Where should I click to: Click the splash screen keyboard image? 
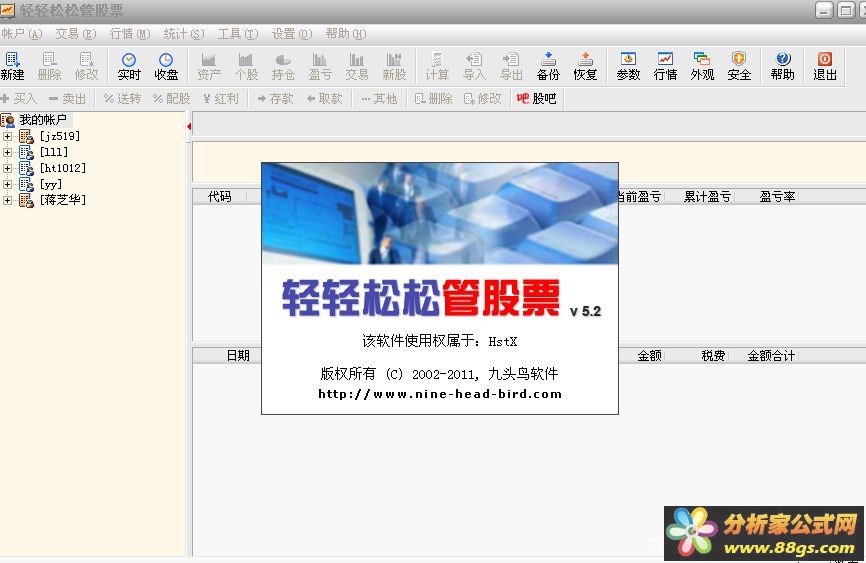pos(440,214)
